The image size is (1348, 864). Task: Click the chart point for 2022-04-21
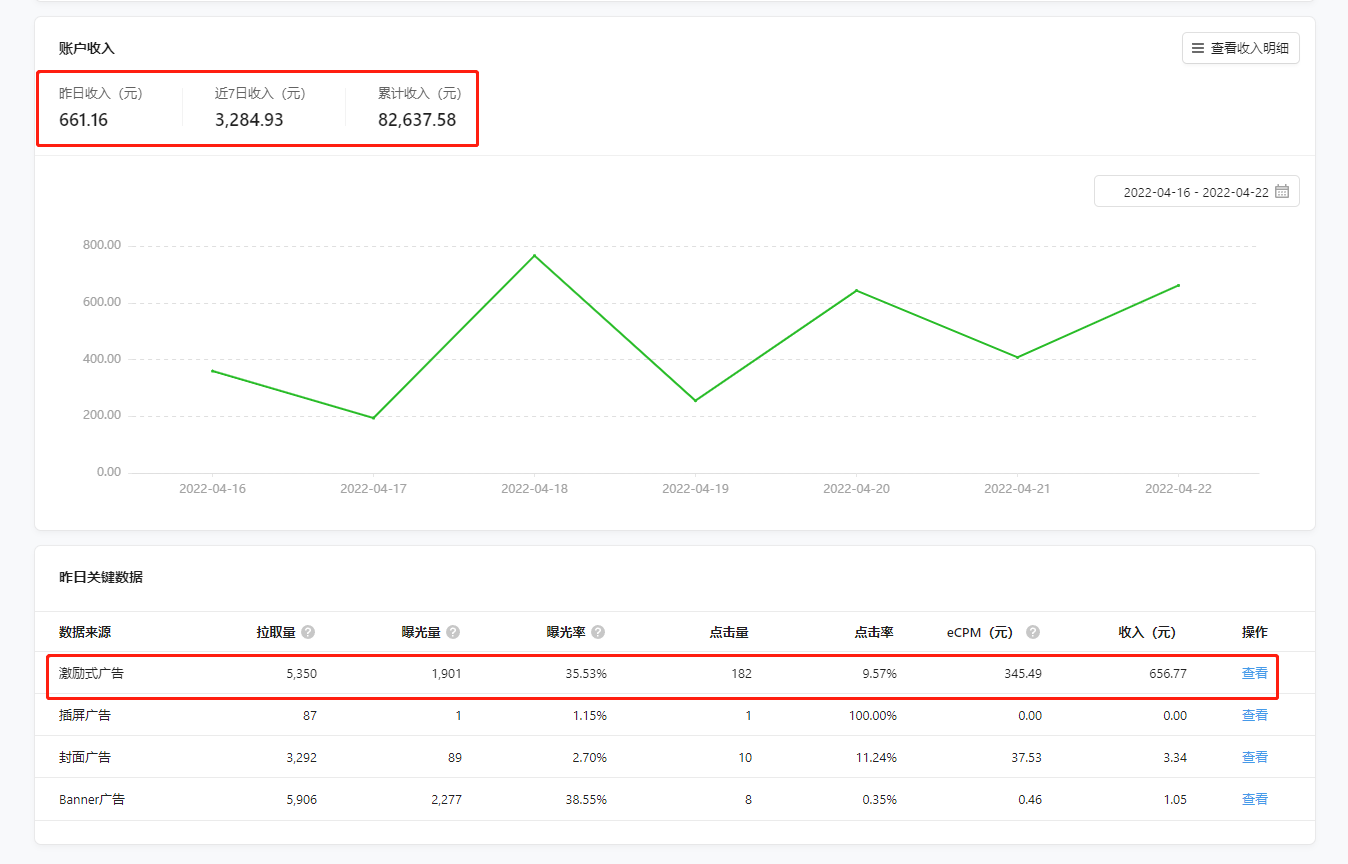1017,357
